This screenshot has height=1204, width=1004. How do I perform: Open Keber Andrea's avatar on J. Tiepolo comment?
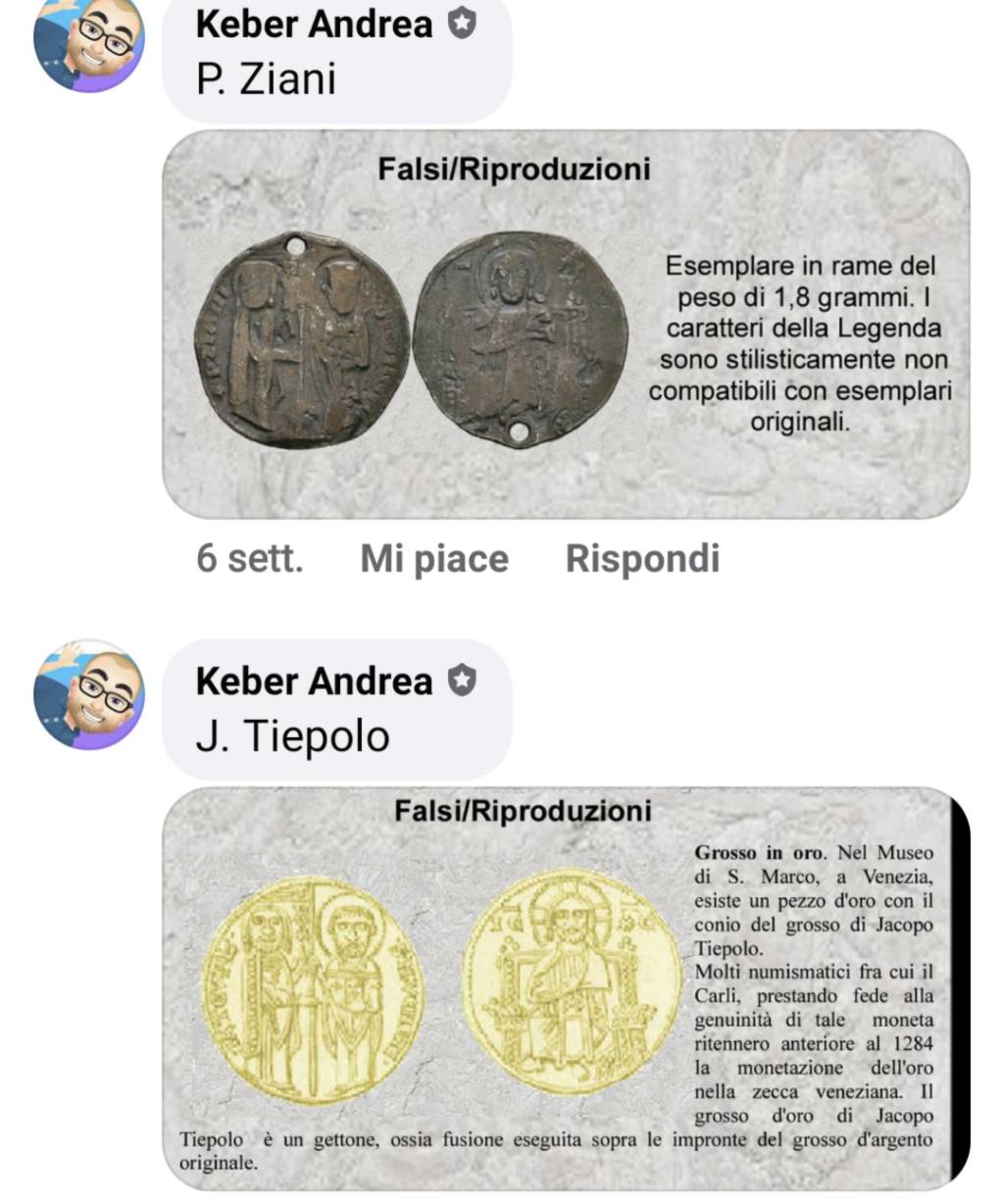coord(89,695)
